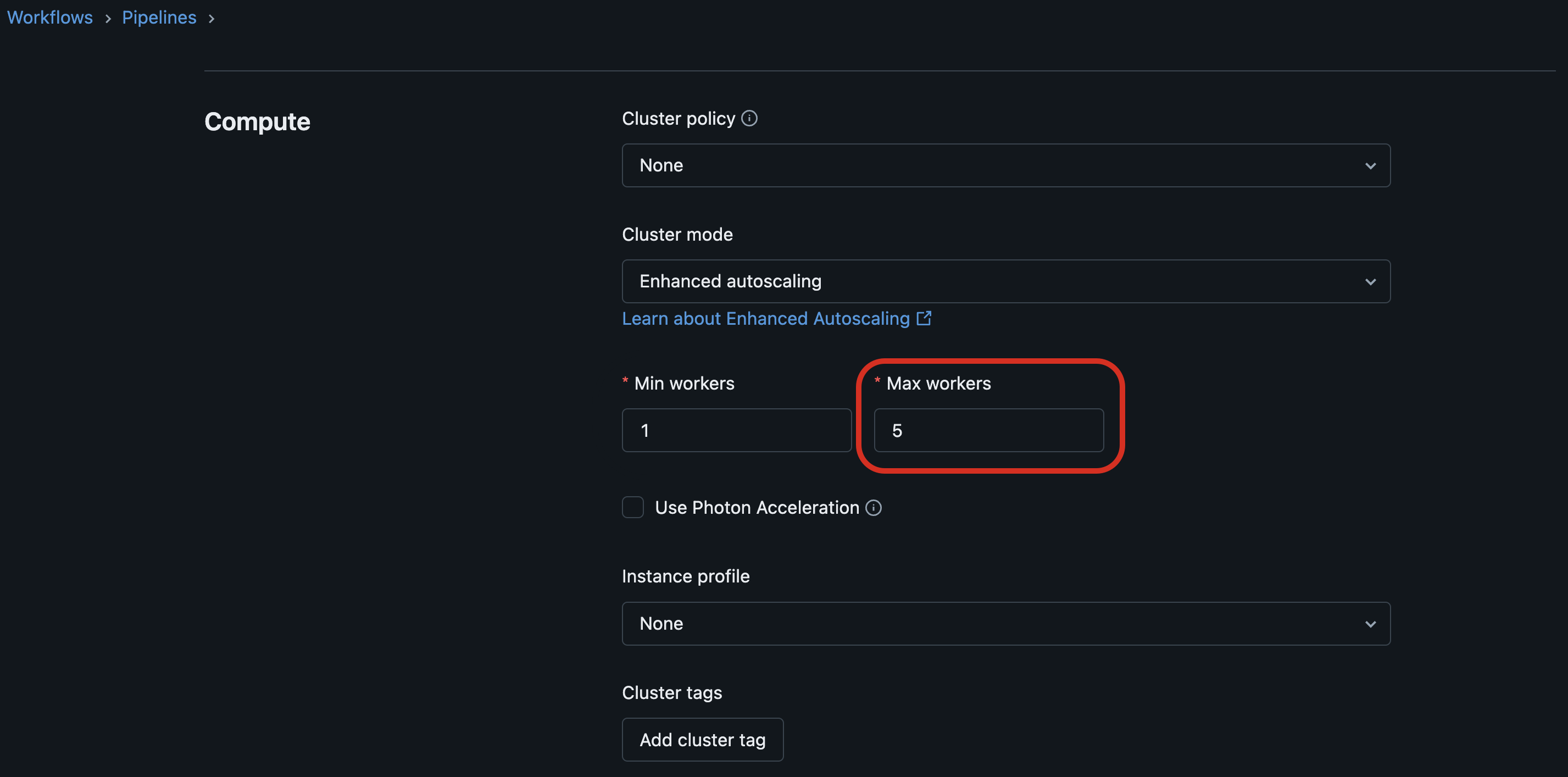Expand the Cluster policy dropdown
Image resolution: width=1568 pixels, height=777 pixels.
click(x=1005, y=165)
